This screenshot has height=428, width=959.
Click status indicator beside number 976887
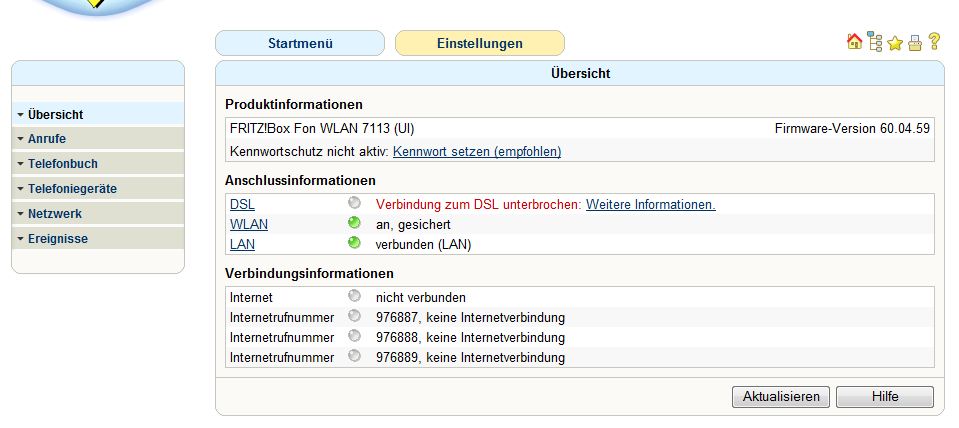[x=354, y=316]
